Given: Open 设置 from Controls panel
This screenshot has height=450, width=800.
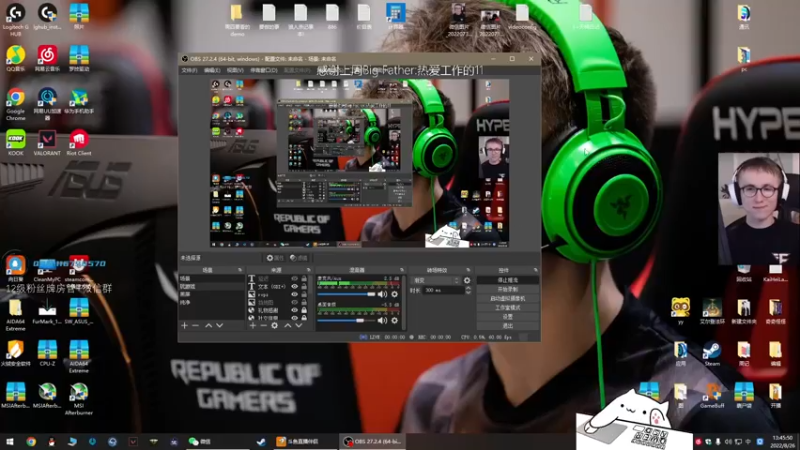Looking at the screenshot, I should (507, 317).
